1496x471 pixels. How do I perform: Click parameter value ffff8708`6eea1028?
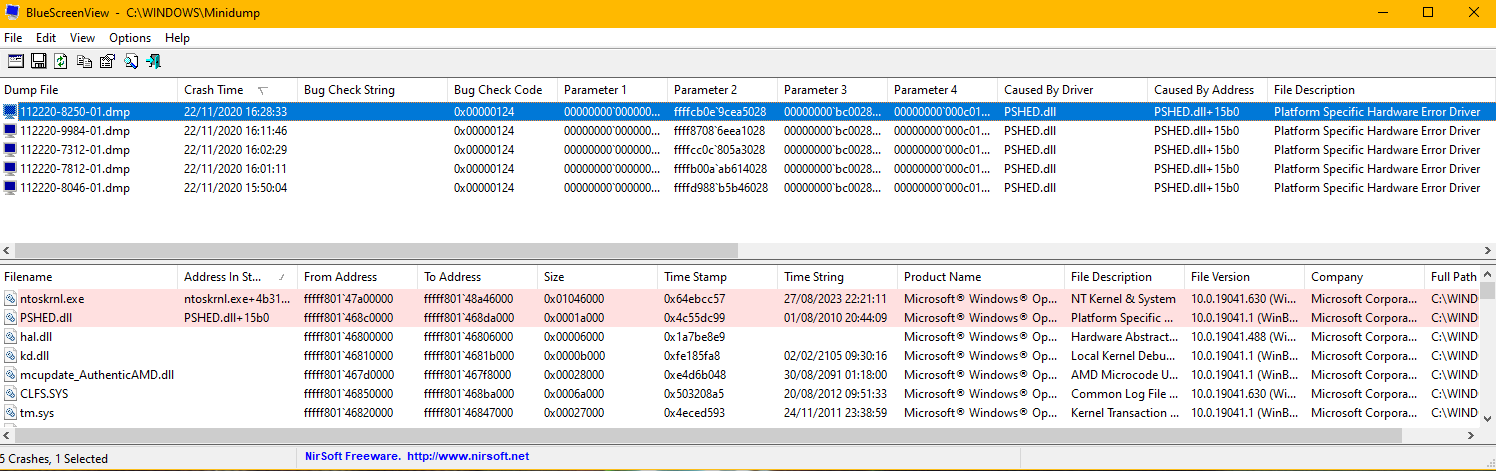(x=720, y=131)
